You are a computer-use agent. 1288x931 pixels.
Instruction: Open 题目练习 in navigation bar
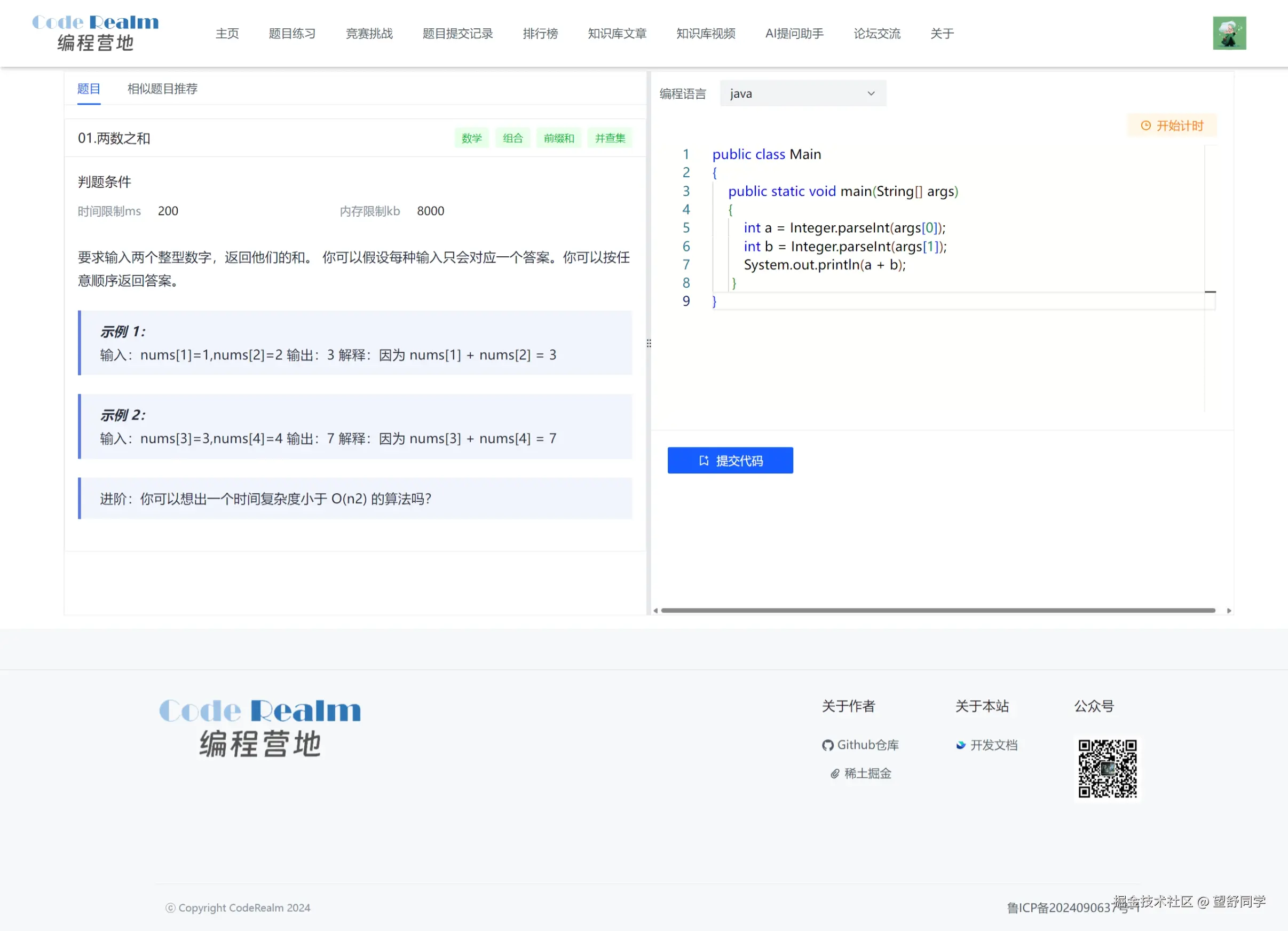(292, 34)
